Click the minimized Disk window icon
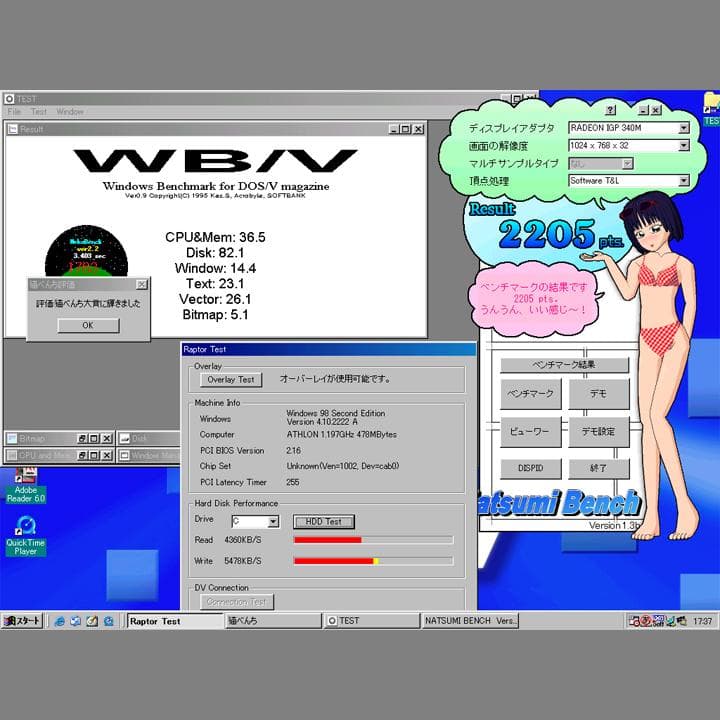 [x=124, y=439]
